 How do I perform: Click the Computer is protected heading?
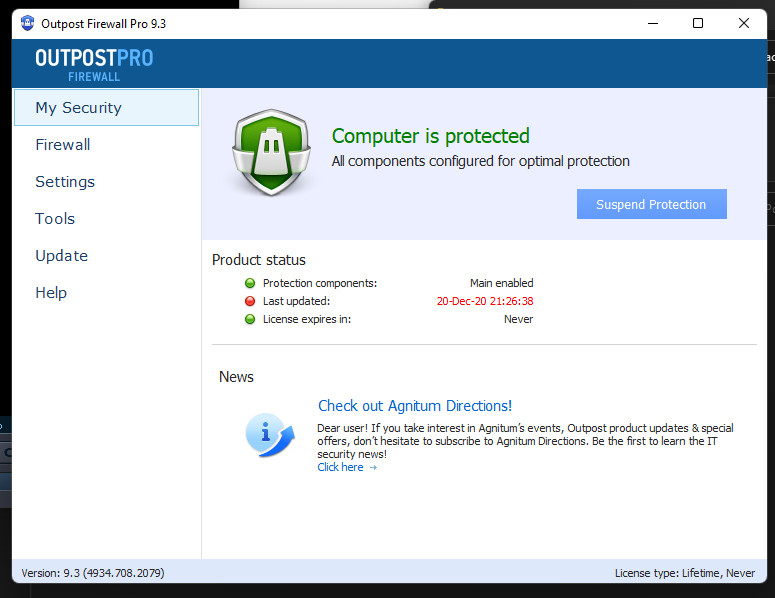pyautogui.click(x=431, y=136)
